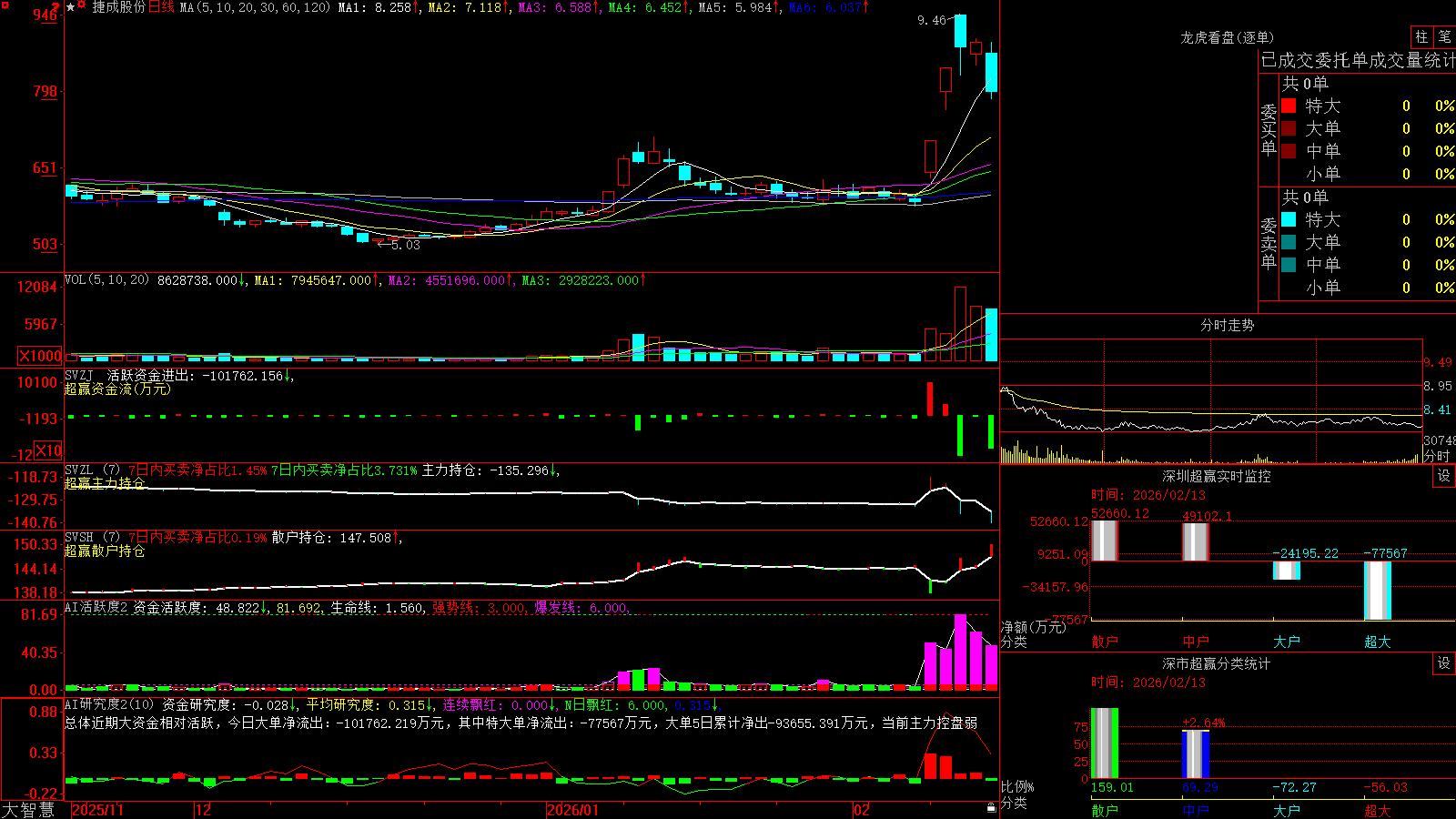Click the lock icon at timeline's right end

(x=992, y=808)
